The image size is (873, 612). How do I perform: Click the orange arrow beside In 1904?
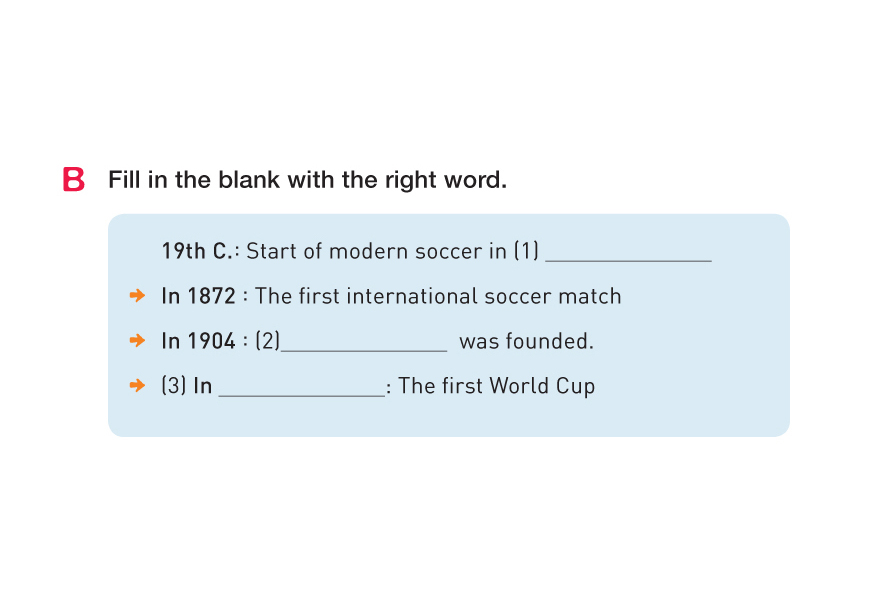[138, 341]
